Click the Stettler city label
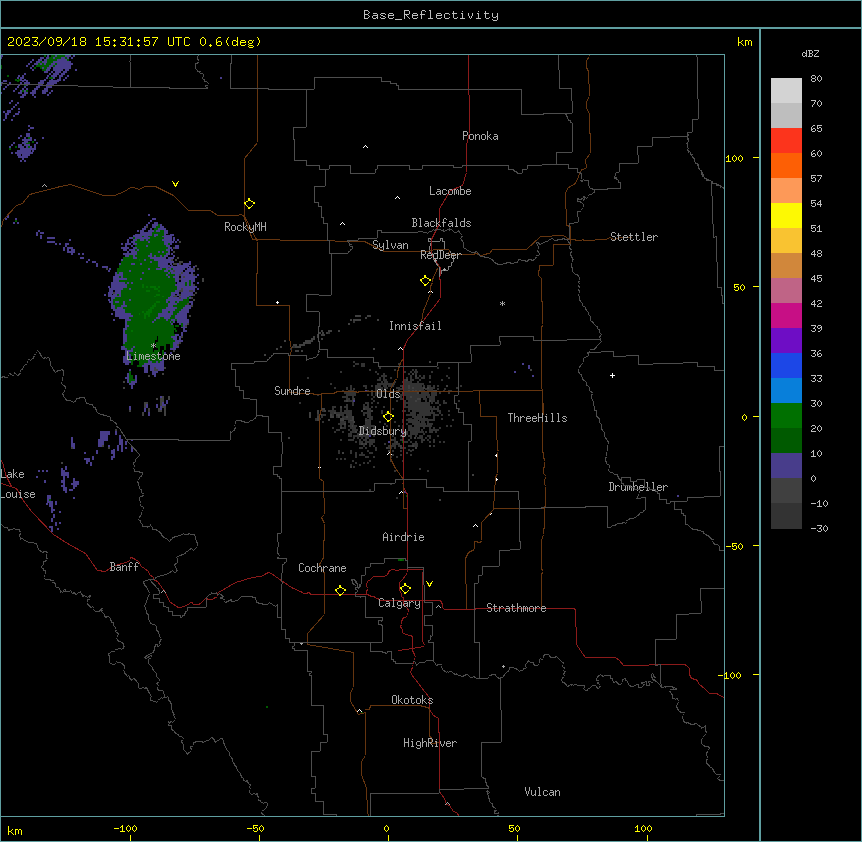 click(634, 237)
